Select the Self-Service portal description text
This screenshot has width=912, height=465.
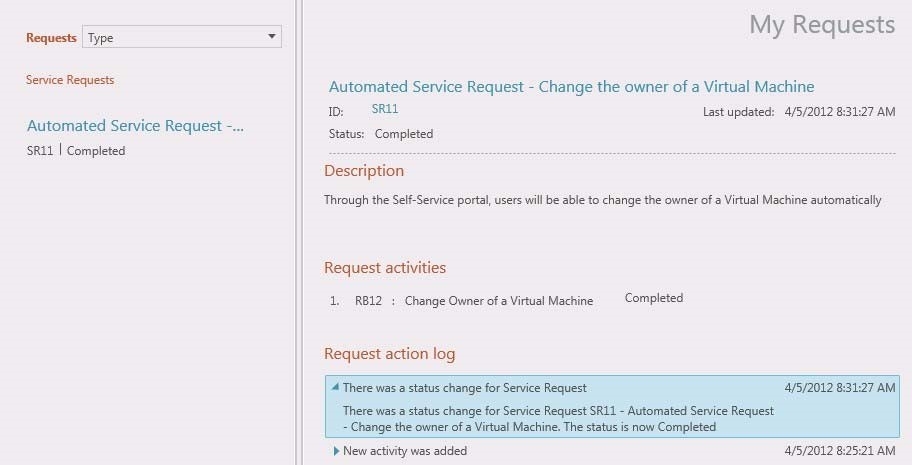click(x=603, y=200)
